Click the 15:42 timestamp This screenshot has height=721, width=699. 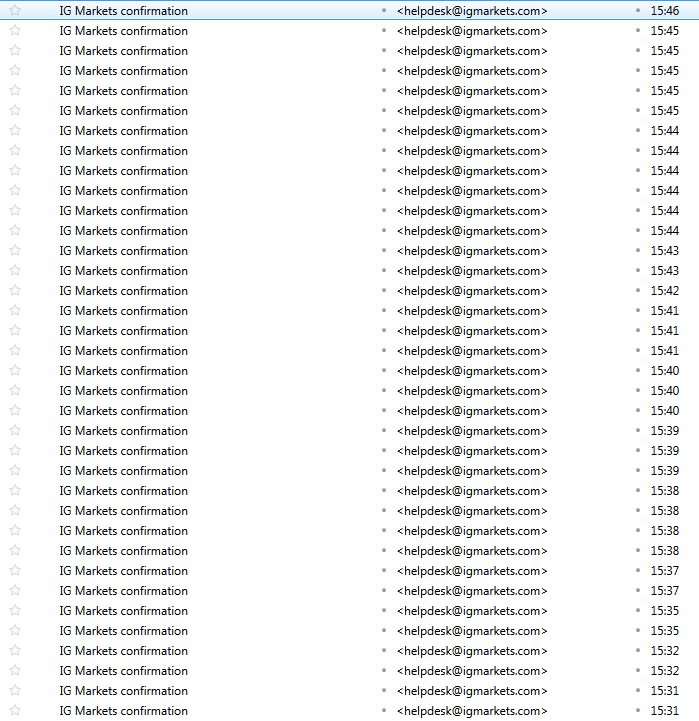point(665,291)
